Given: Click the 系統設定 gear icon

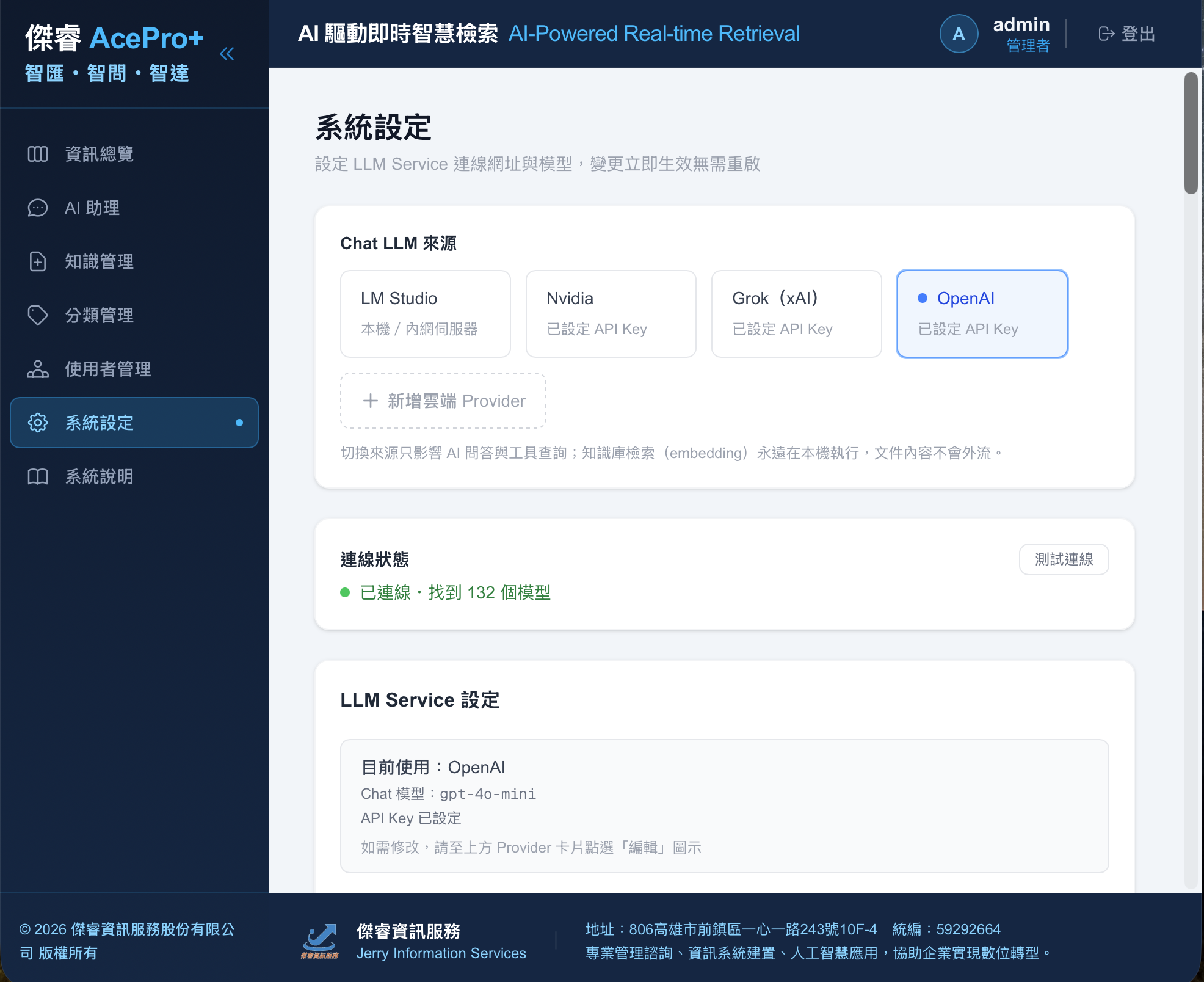Looking at the screenshot, I should (38, 423).
